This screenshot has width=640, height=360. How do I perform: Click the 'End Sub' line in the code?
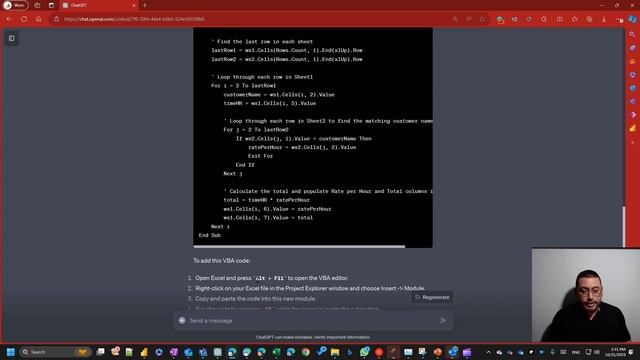pyautogui.click(x=210, y=235)
